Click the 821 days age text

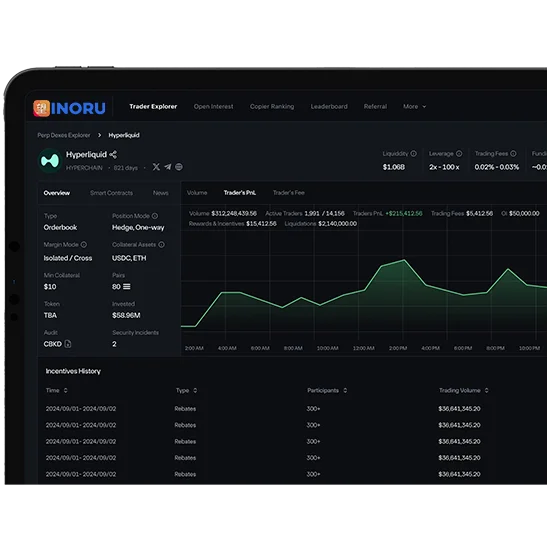point(126,168)
